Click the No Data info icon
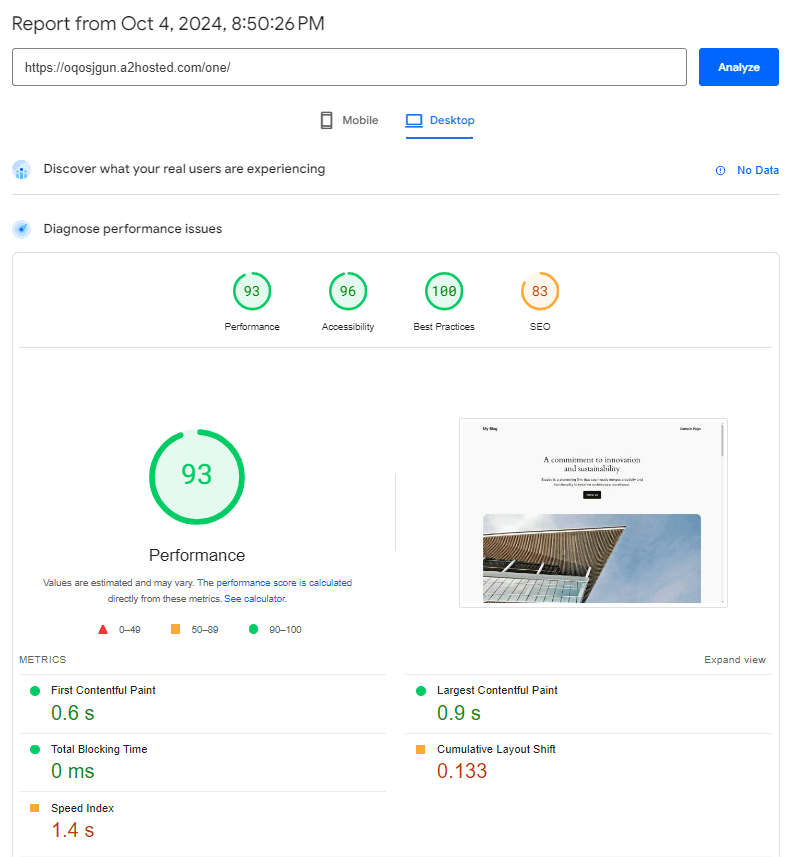 (720, 171)
